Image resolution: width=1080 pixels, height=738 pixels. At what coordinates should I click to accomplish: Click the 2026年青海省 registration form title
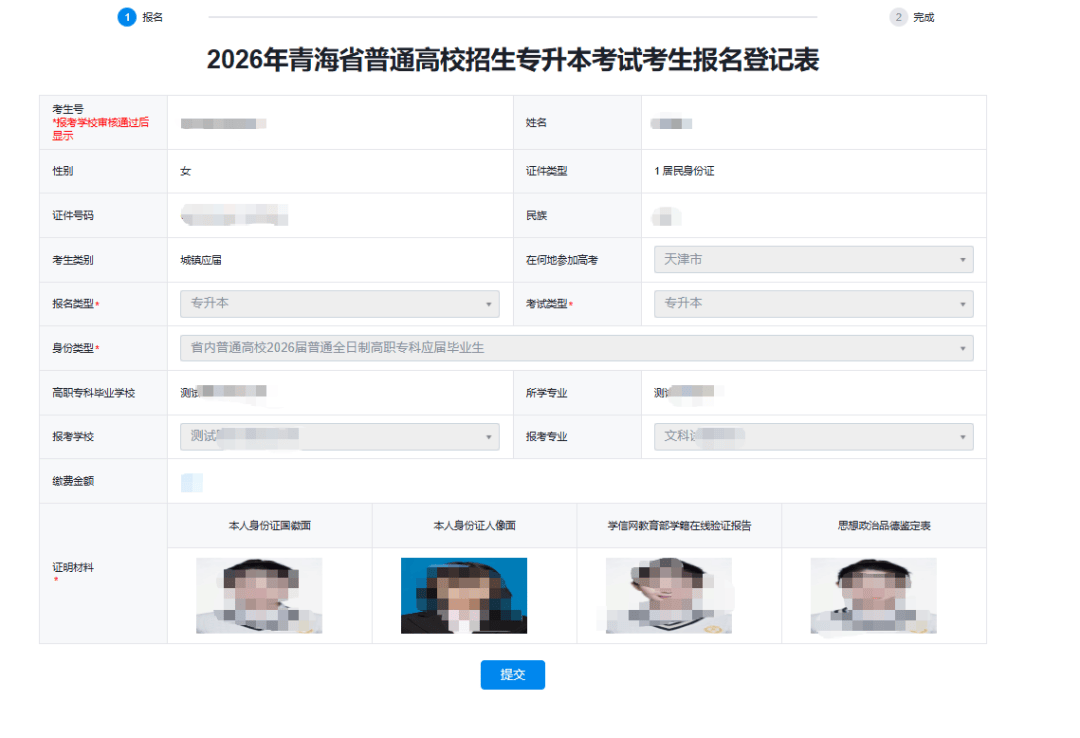click(x=513, y=60)
